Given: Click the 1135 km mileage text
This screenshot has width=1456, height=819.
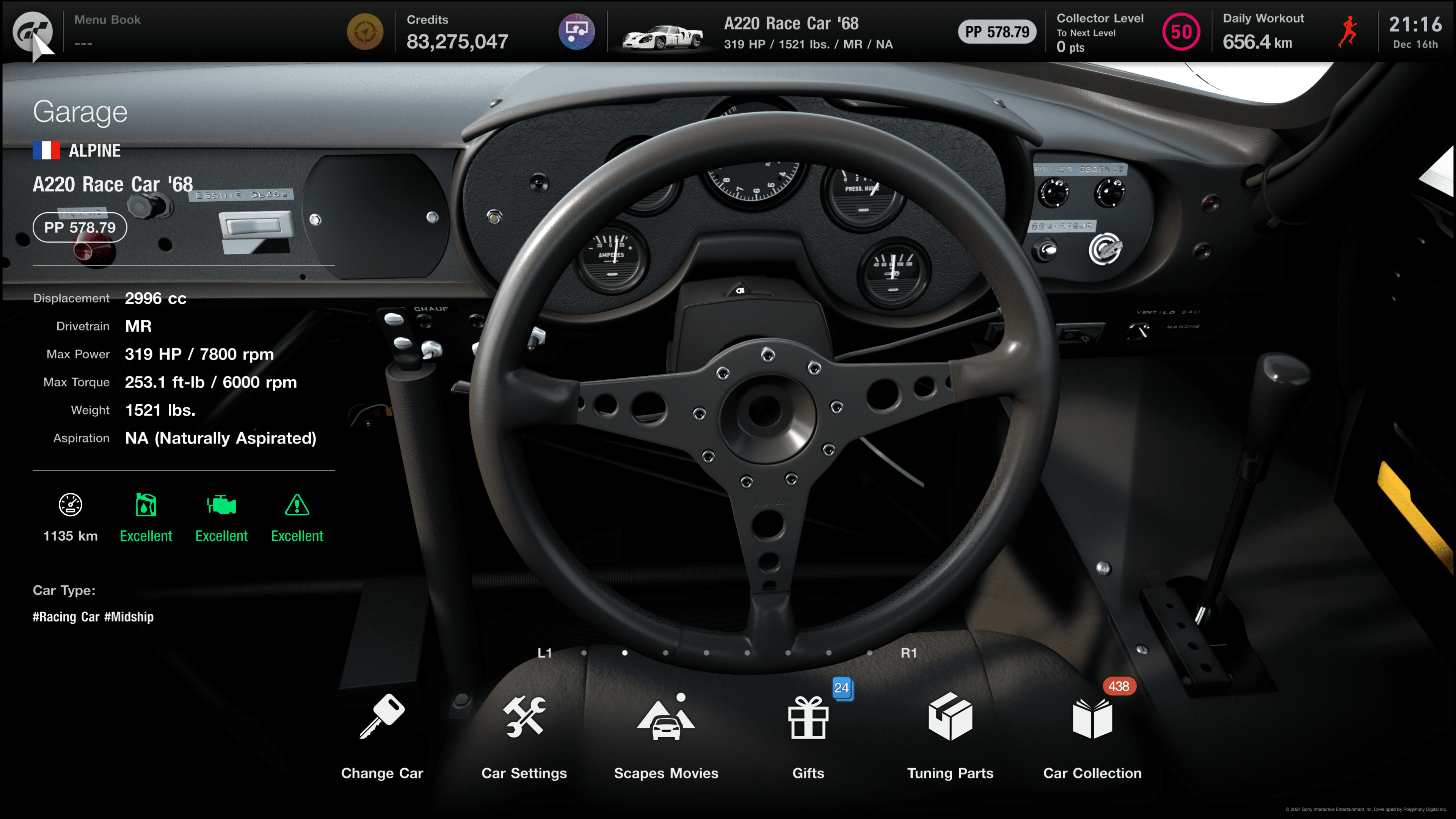Looking at the screenshot, I should click(x=71, y=536).
